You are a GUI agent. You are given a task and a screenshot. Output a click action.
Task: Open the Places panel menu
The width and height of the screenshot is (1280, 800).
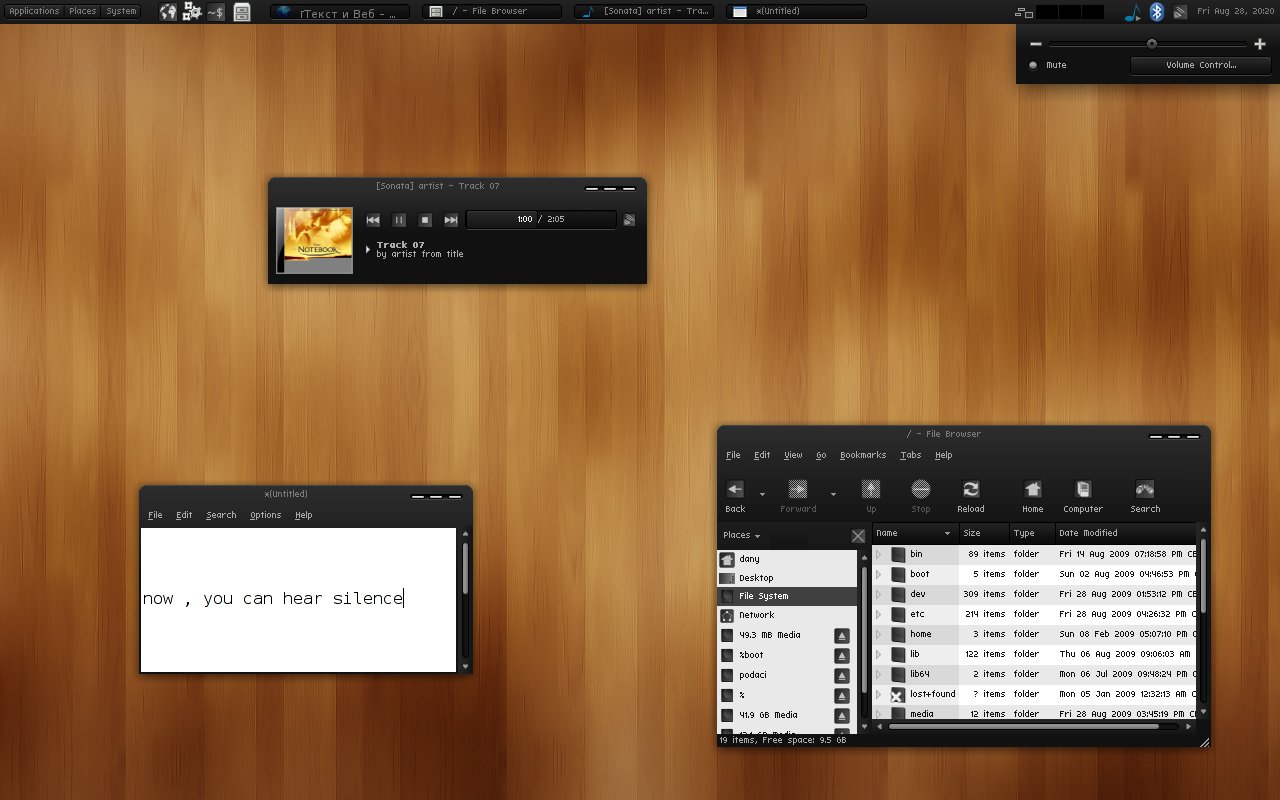click(x=82, y=11)
